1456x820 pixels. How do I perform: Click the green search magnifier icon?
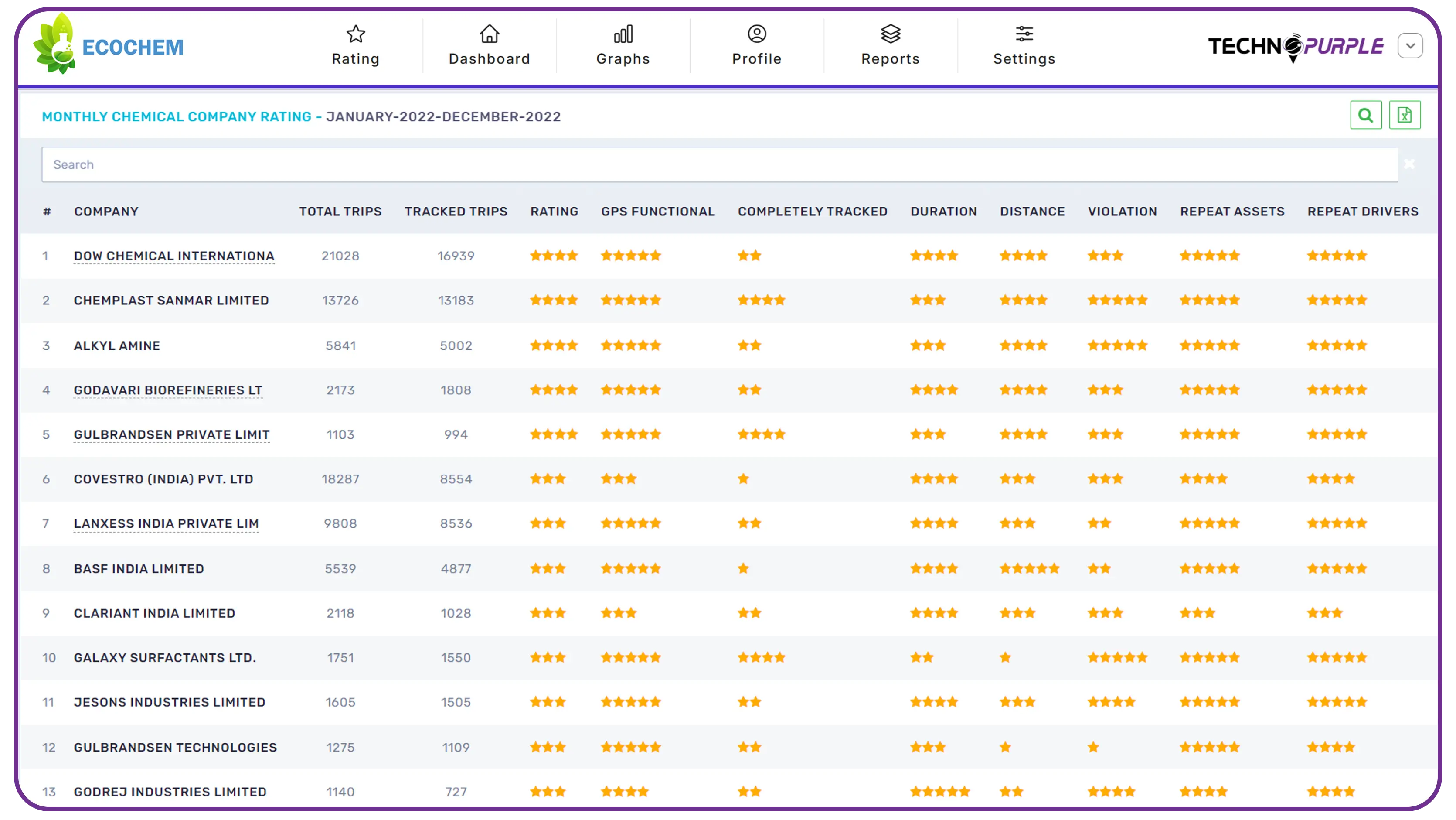point(1366,115)
